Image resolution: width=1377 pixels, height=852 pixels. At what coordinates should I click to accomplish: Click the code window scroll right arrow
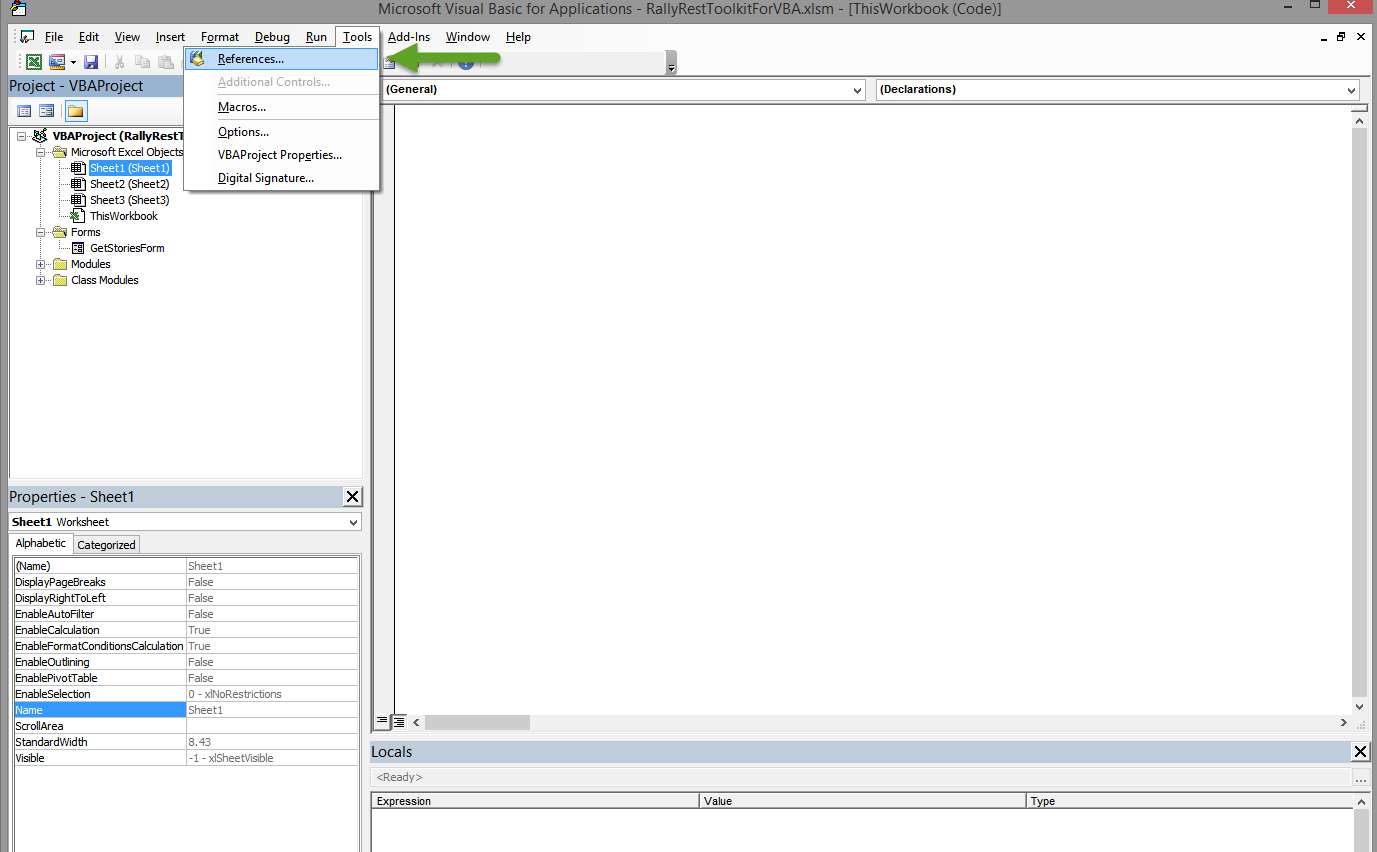[1344, 722]
